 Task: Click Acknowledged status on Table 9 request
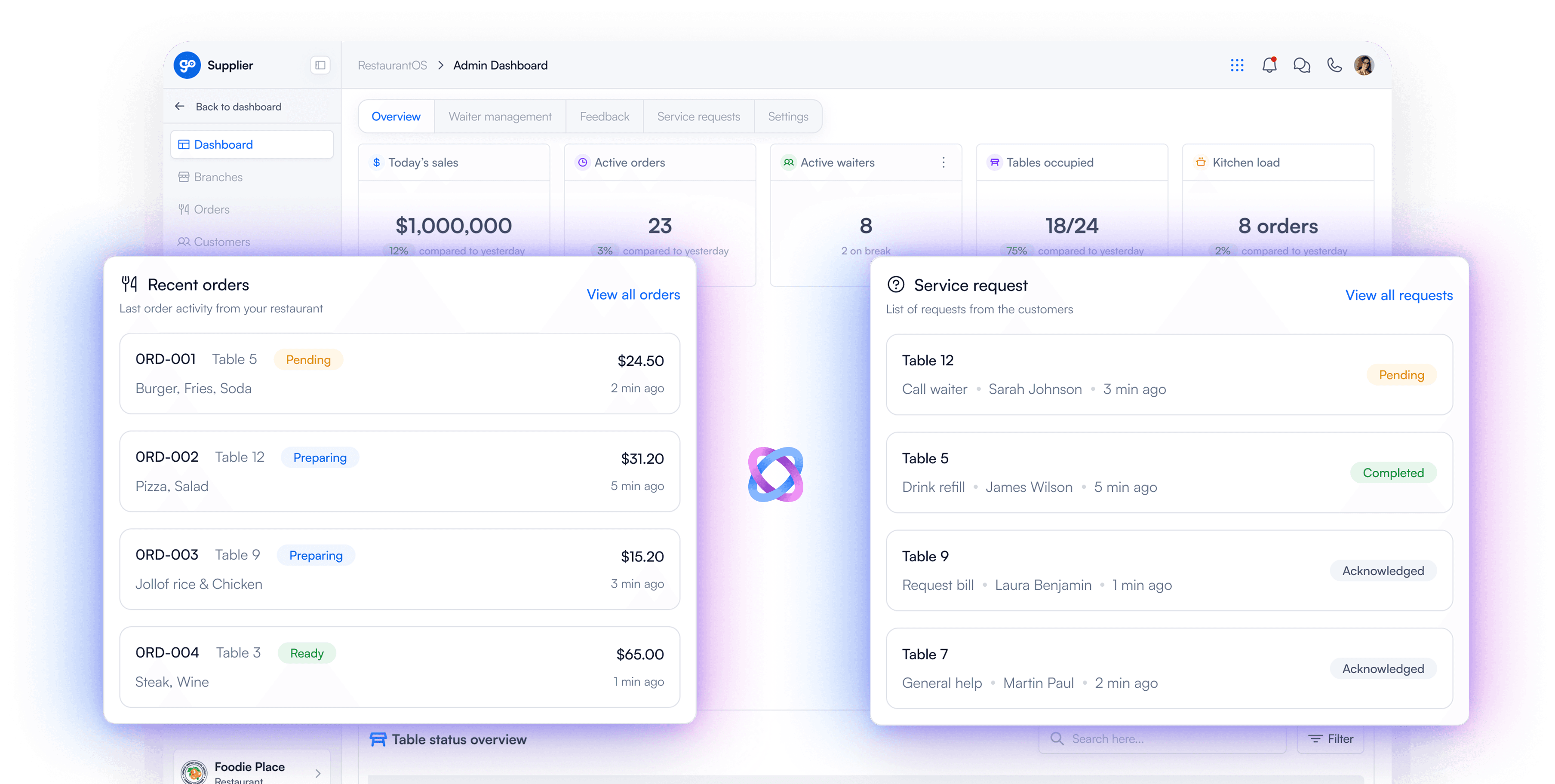click(x=1383, y=570)
